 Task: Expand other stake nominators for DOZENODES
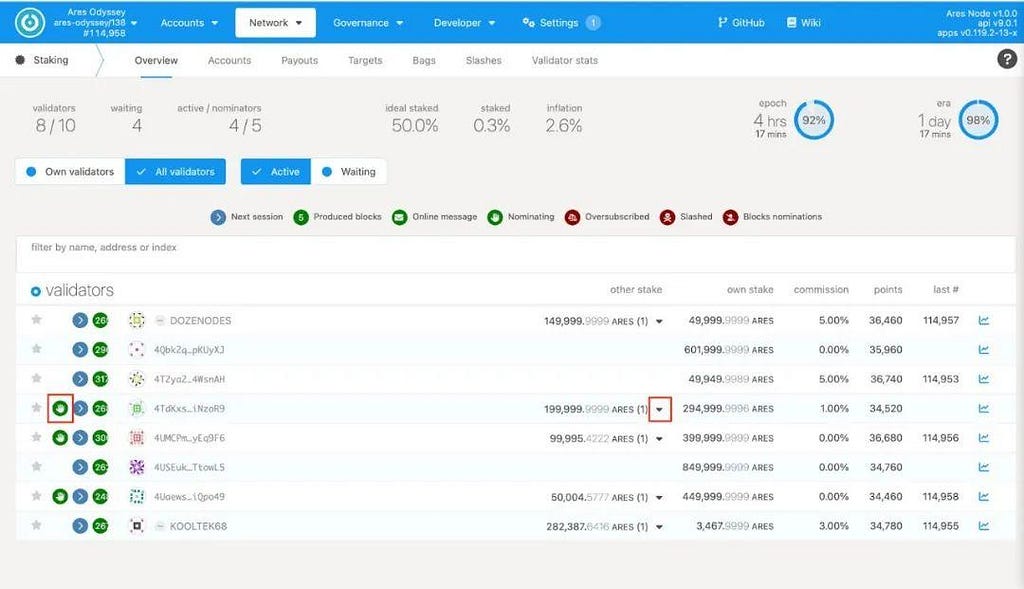point(660,321)
